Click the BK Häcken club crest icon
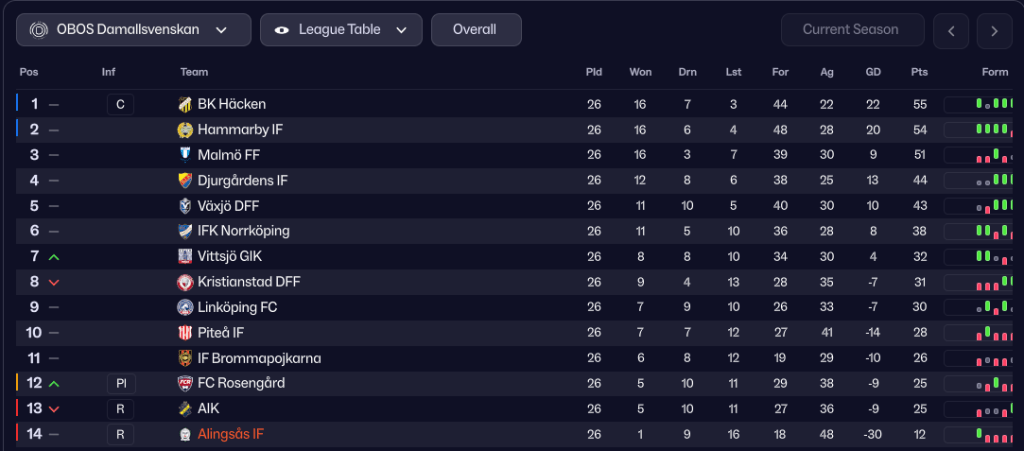Screen dimensions: 1024x451 185,104
